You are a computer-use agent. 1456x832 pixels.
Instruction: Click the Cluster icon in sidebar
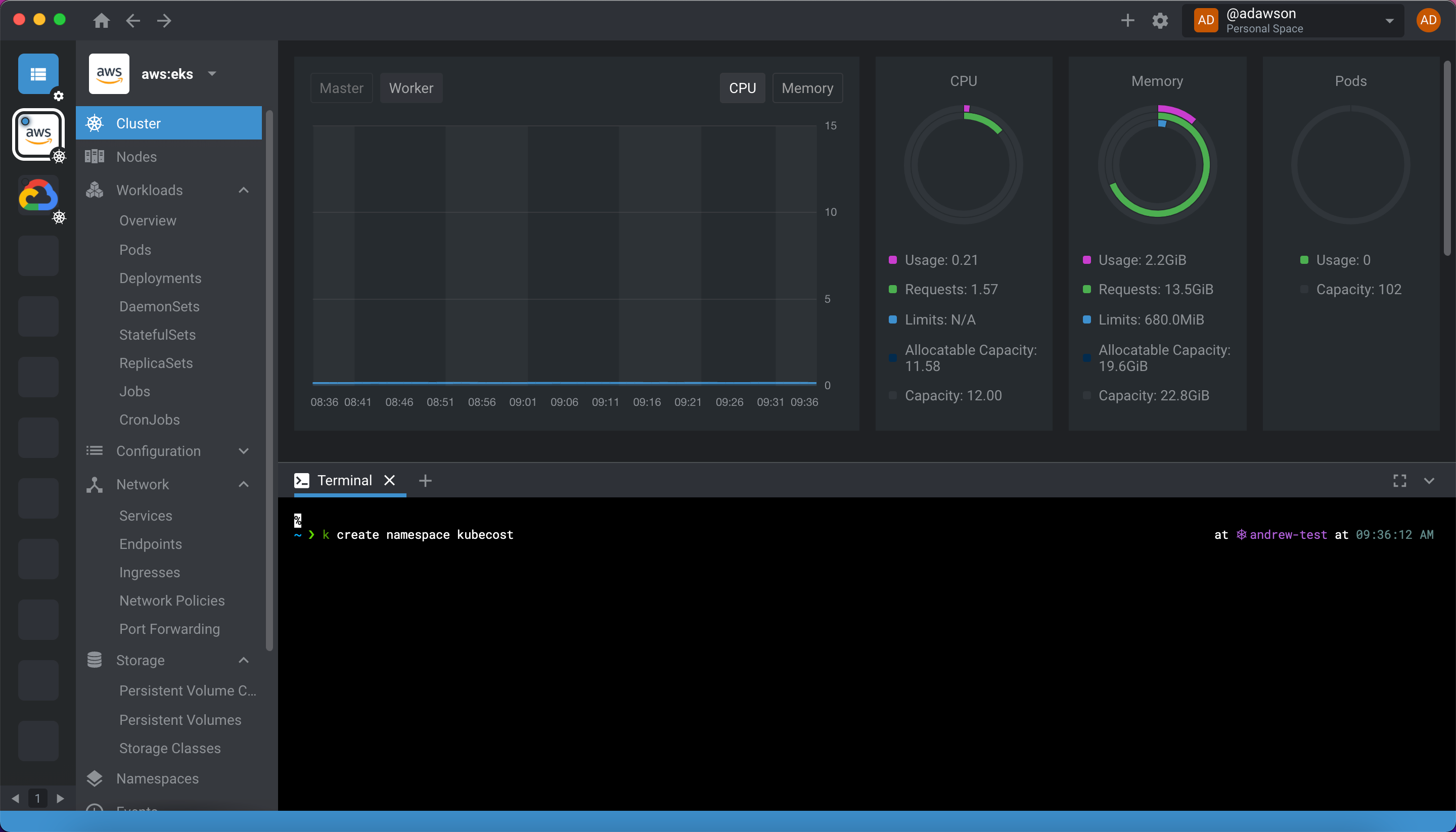96,122
